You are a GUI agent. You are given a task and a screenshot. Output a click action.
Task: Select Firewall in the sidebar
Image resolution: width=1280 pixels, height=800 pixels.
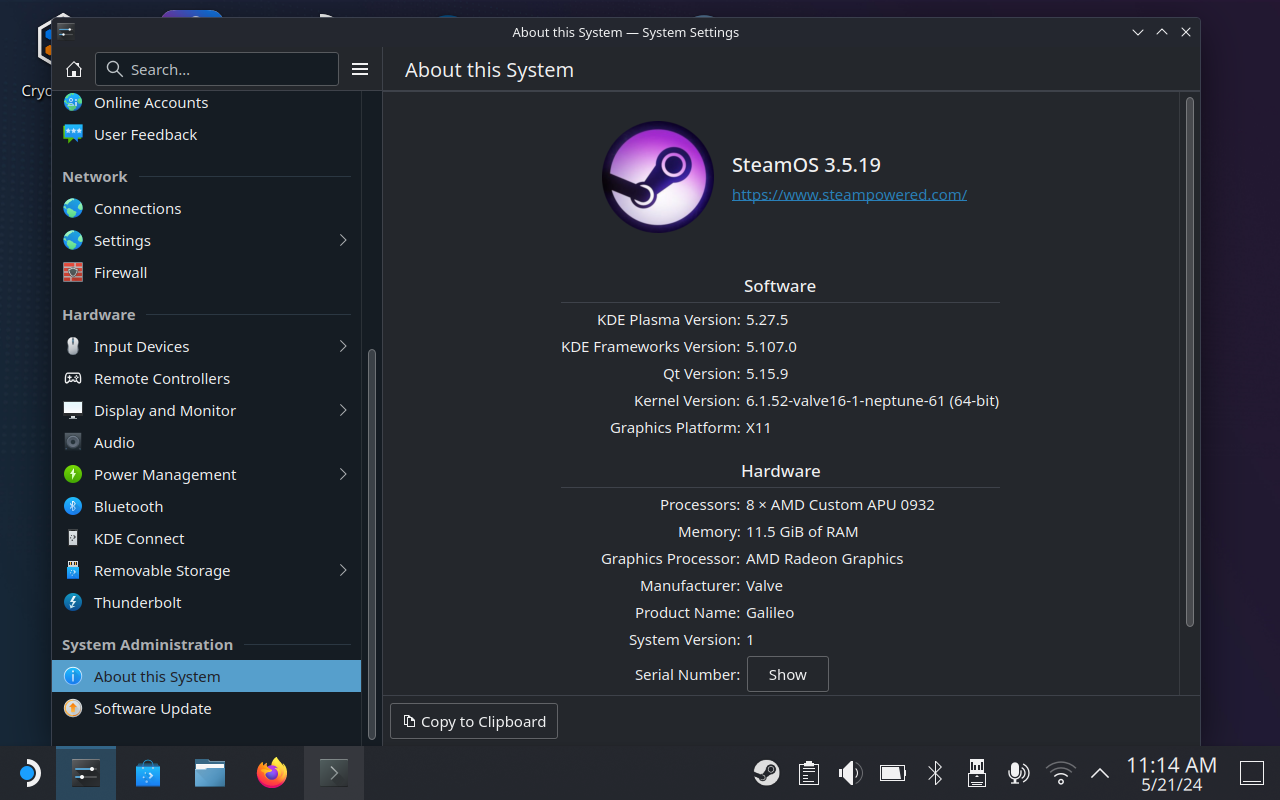(120, 273)
